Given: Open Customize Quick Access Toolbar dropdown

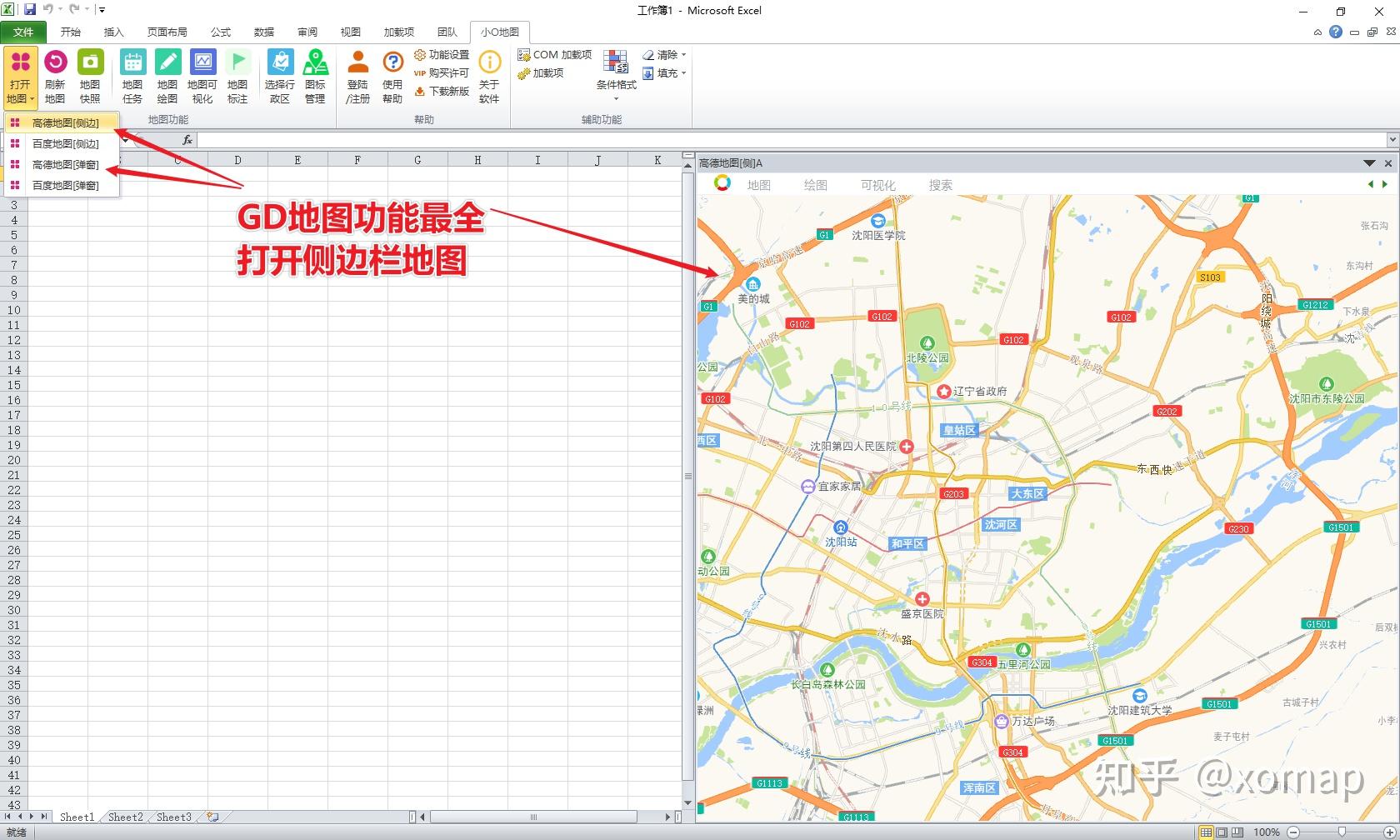Looking at the screenshot, I should (x=102, y=10).
